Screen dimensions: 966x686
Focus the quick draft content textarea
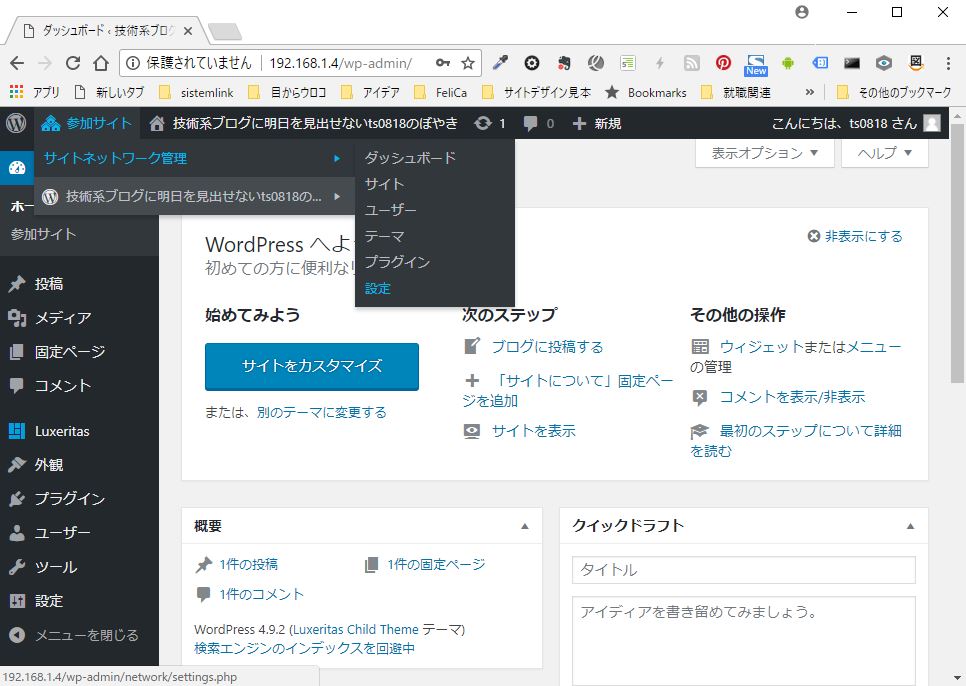[744, 640]
